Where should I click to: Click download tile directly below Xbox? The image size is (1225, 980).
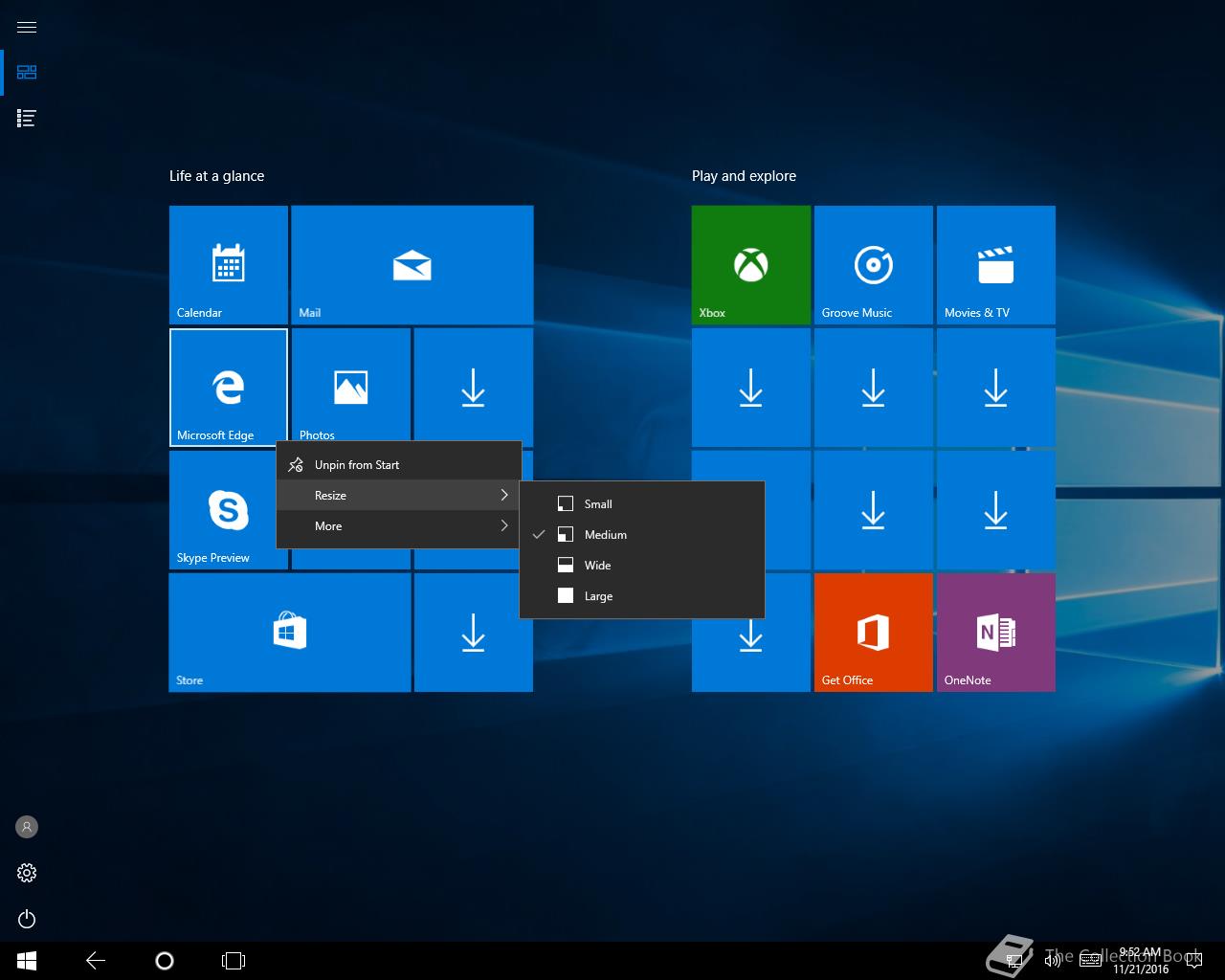(x=751, y=388)
